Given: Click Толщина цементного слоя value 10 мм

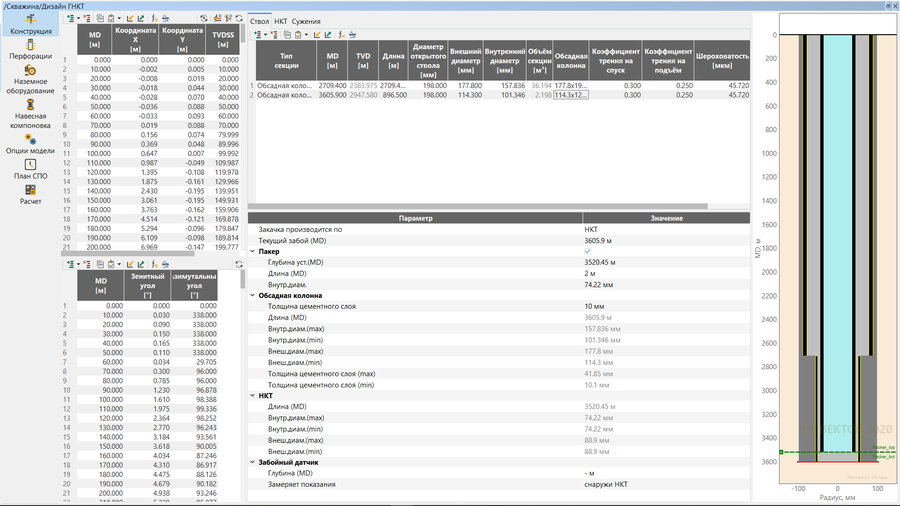Looking at the screenshot, I should (594, 306).
